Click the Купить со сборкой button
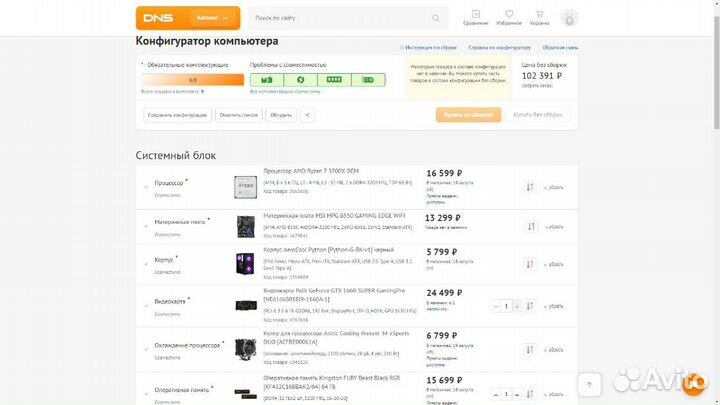The height and width of the screenshot is (405, 720). coord(468,115)
